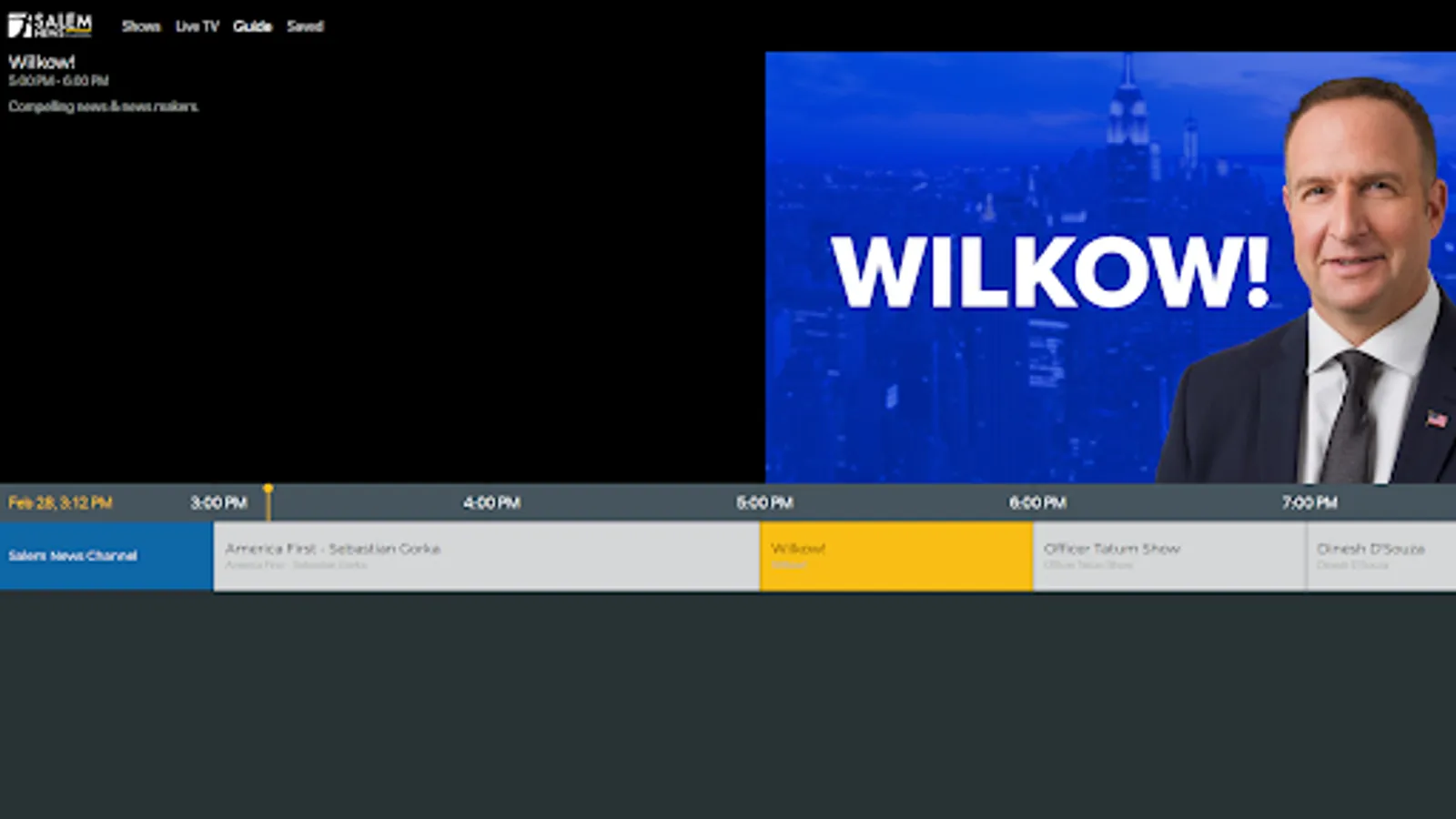Click the 4:00 PM time label

click(491, 502)
